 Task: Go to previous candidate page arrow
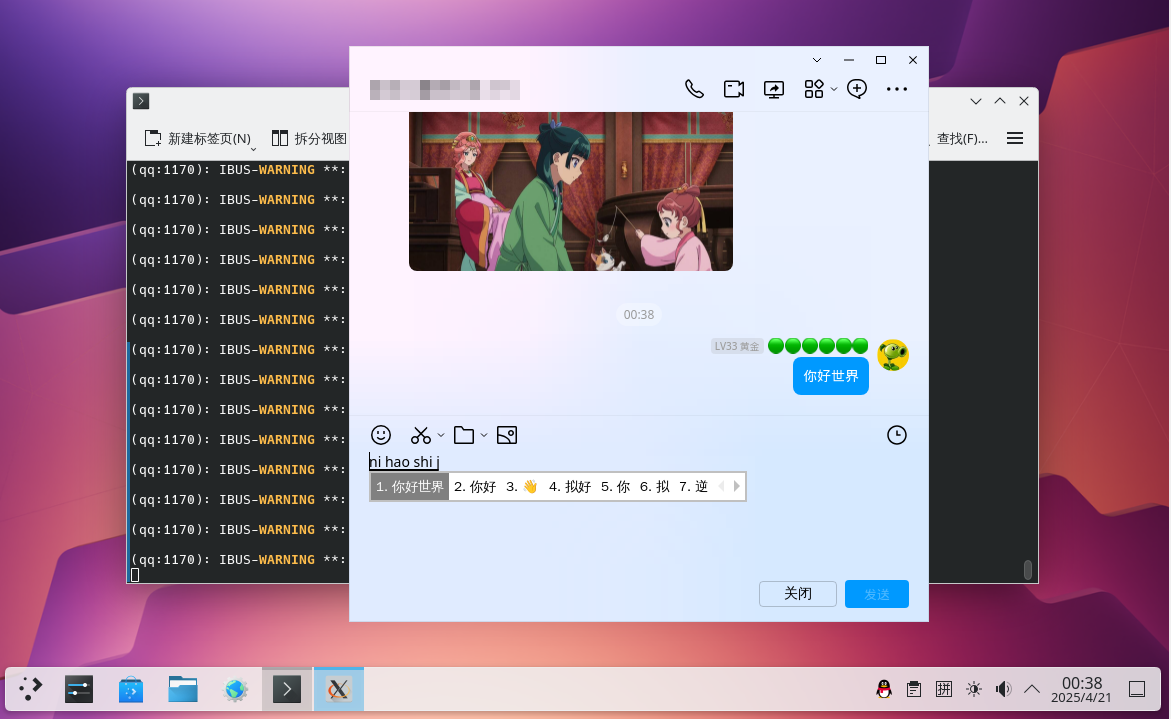coord(721,487)
